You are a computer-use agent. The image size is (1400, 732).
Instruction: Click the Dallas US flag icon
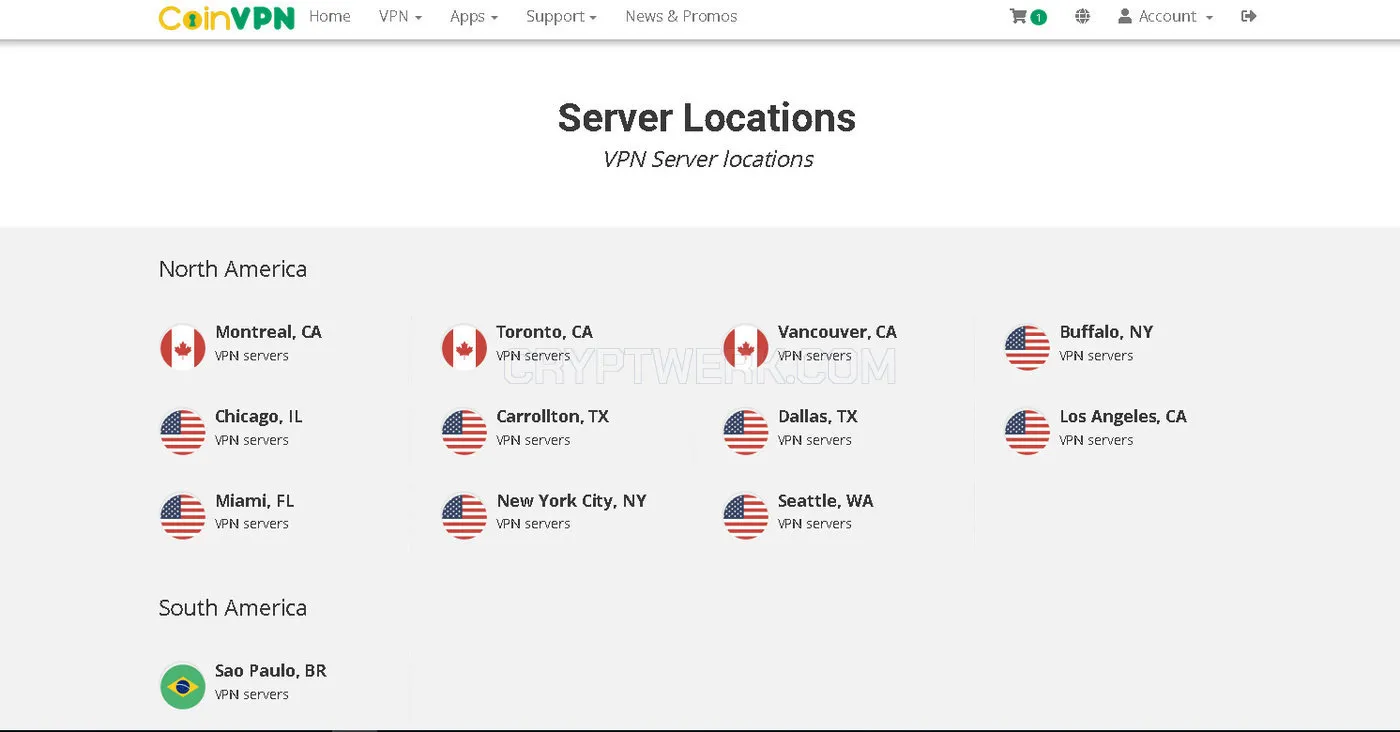click(746, 432)
